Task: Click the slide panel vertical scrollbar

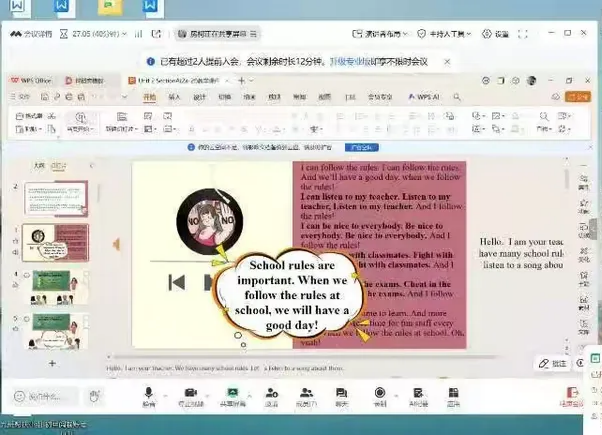Action: 99,193
